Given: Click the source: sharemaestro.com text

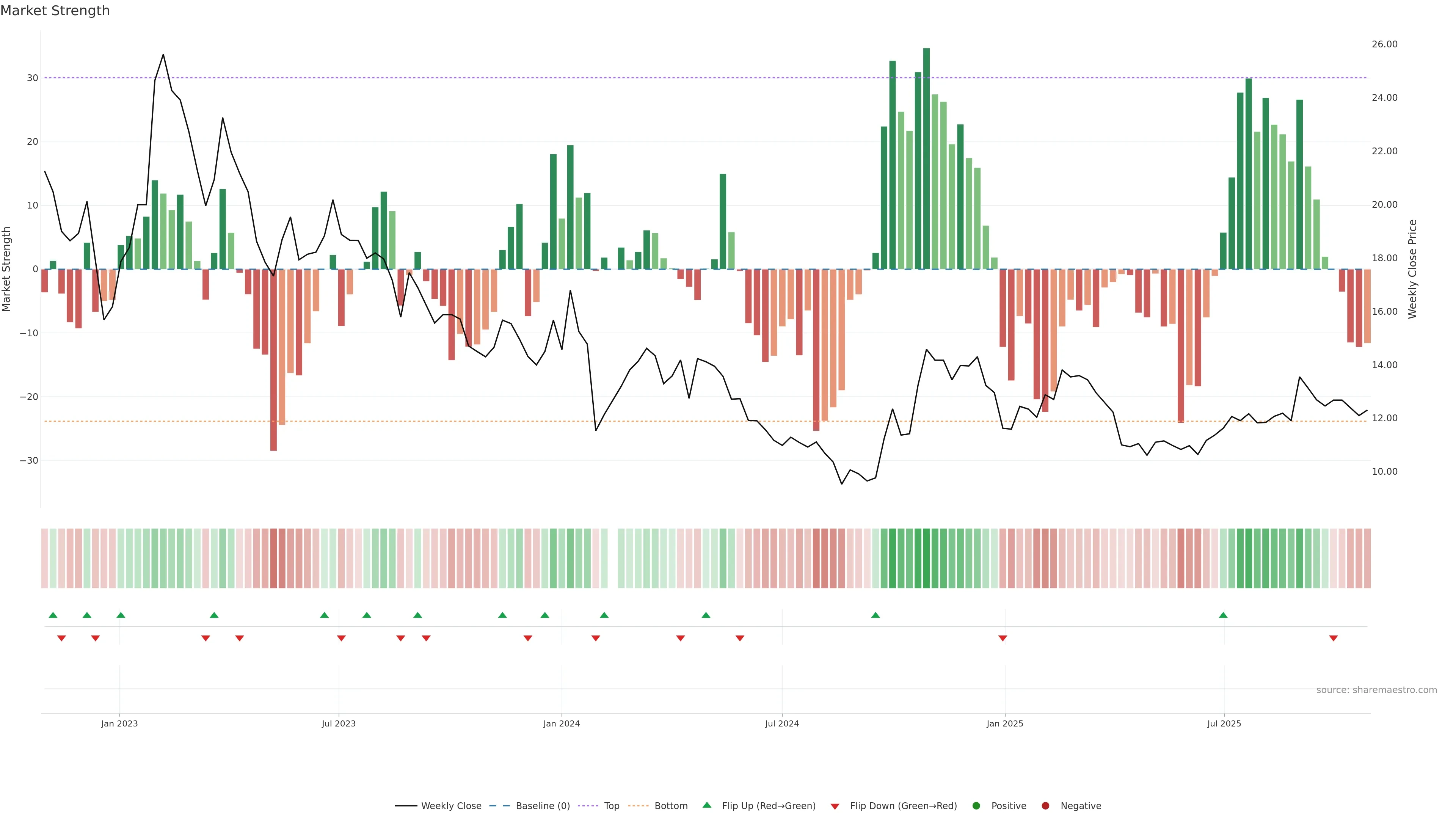Looking at the screenshot, I should point(1376,690).
